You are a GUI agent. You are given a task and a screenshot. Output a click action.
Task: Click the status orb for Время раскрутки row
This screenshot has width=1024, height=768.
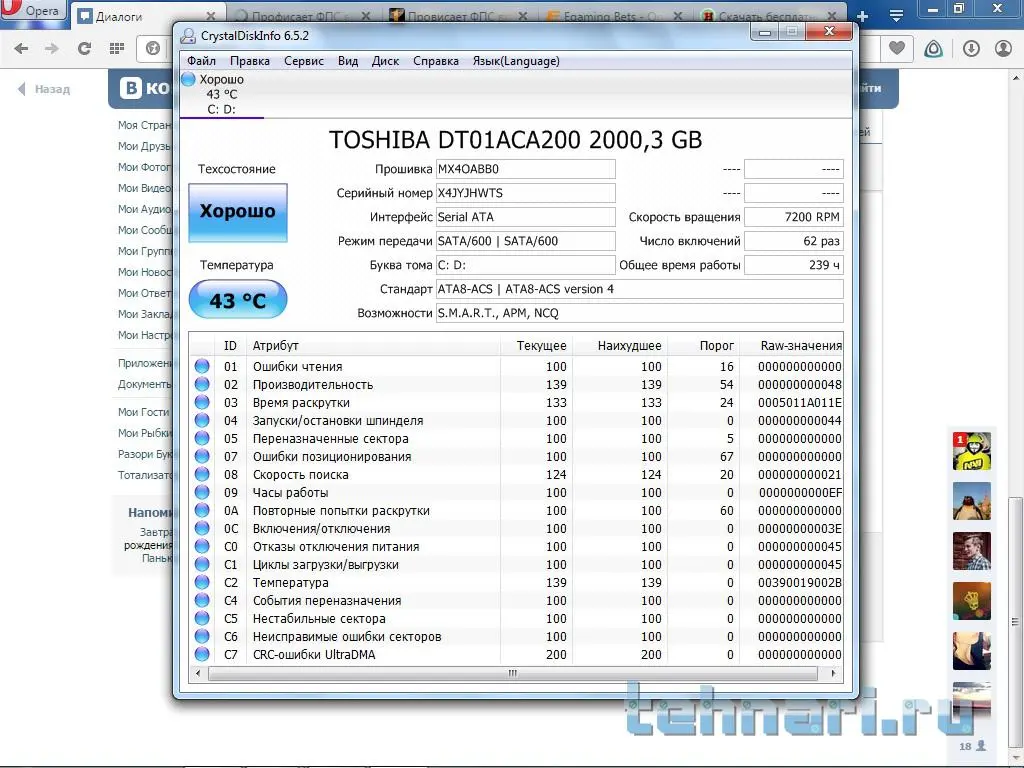pyautogui.click(x=202, y=402)
